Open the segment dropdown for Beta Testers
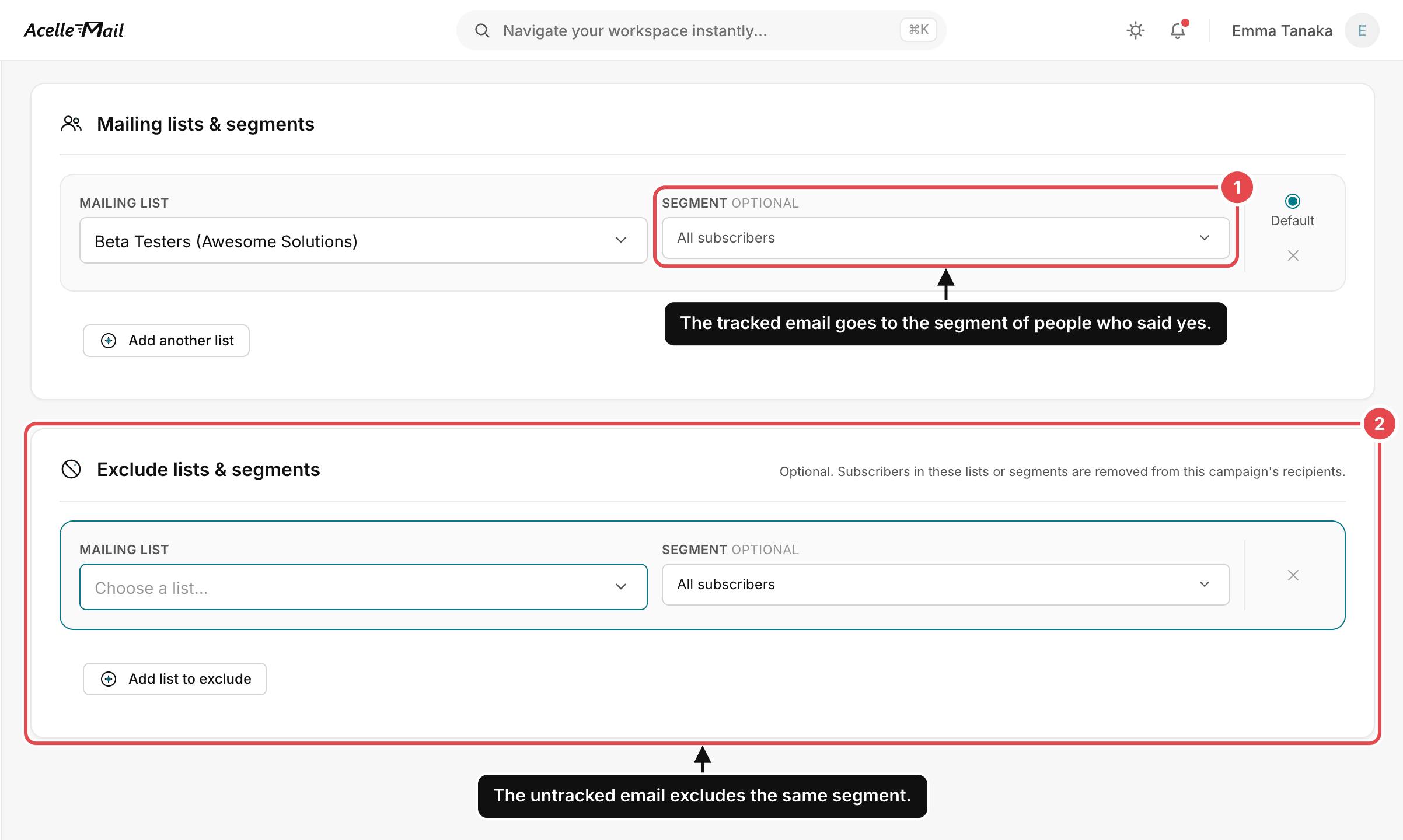The width and height of the screenshot is (1403, 840). click(945, 238)
